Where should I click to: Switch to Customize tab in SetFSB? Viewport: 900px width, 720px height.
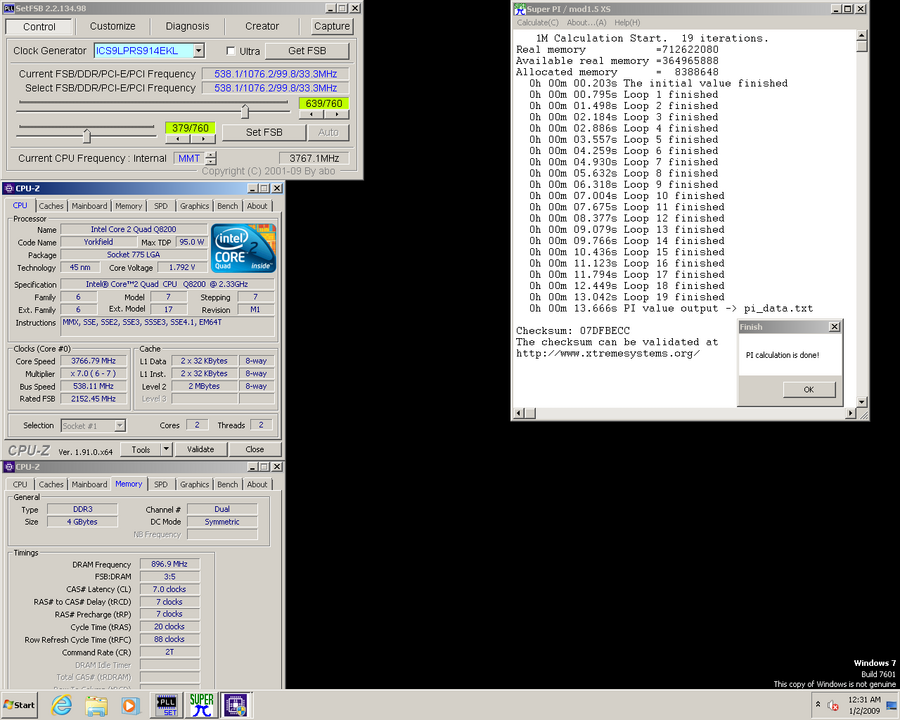(112, 26)
